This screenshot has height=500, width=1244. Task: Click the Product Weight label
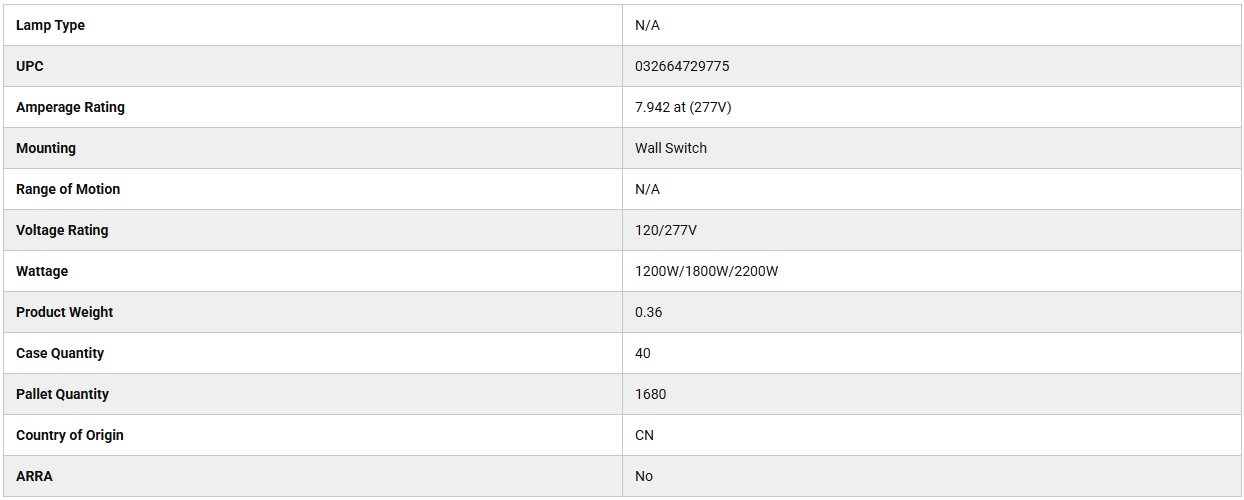pyautogui.click(x=65, y=312)
